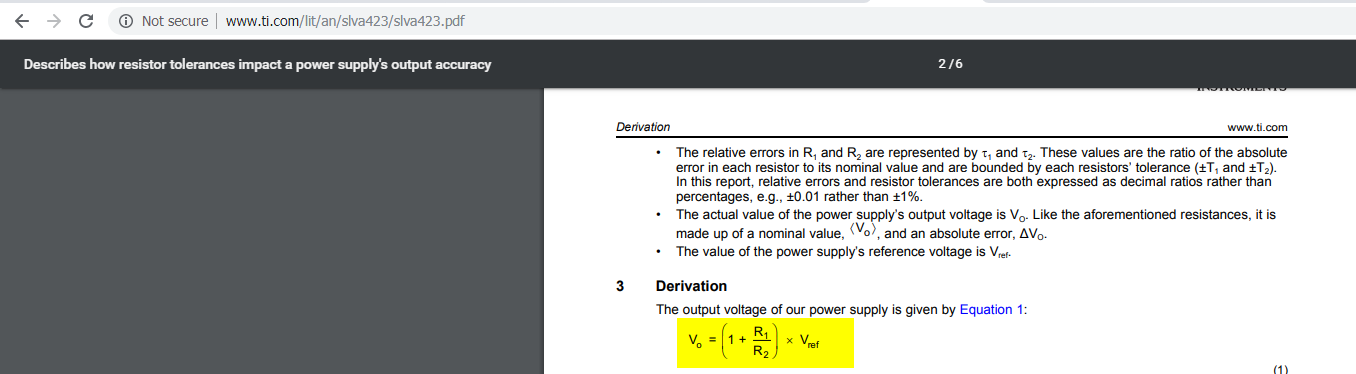Click the total page count 6
Image resolution: width=1356 pixels, height=374 pixels.
click(959, 65)
